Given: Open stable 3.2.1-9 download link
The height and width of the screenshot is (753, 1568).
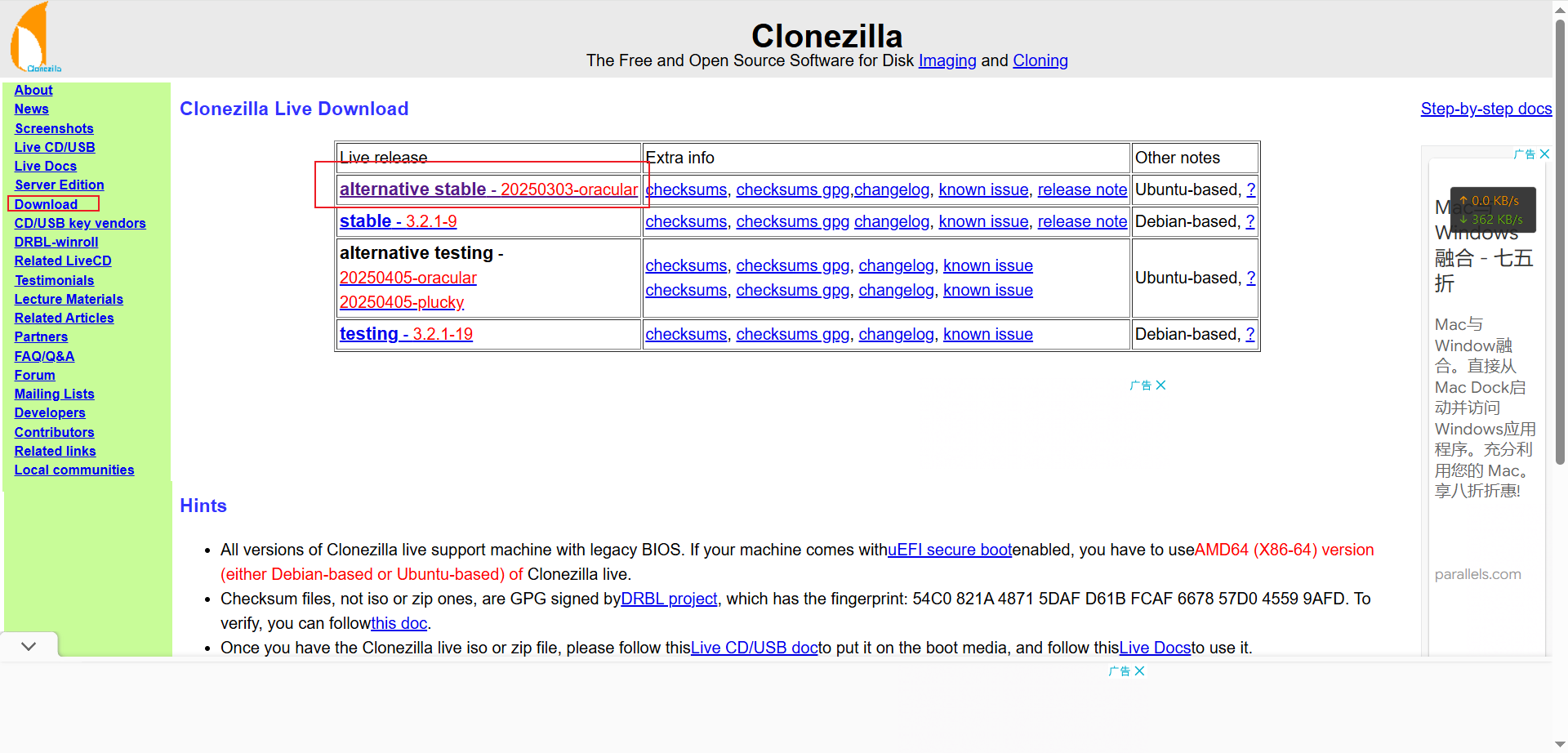Looking at the screenshot, I should 398,221.
